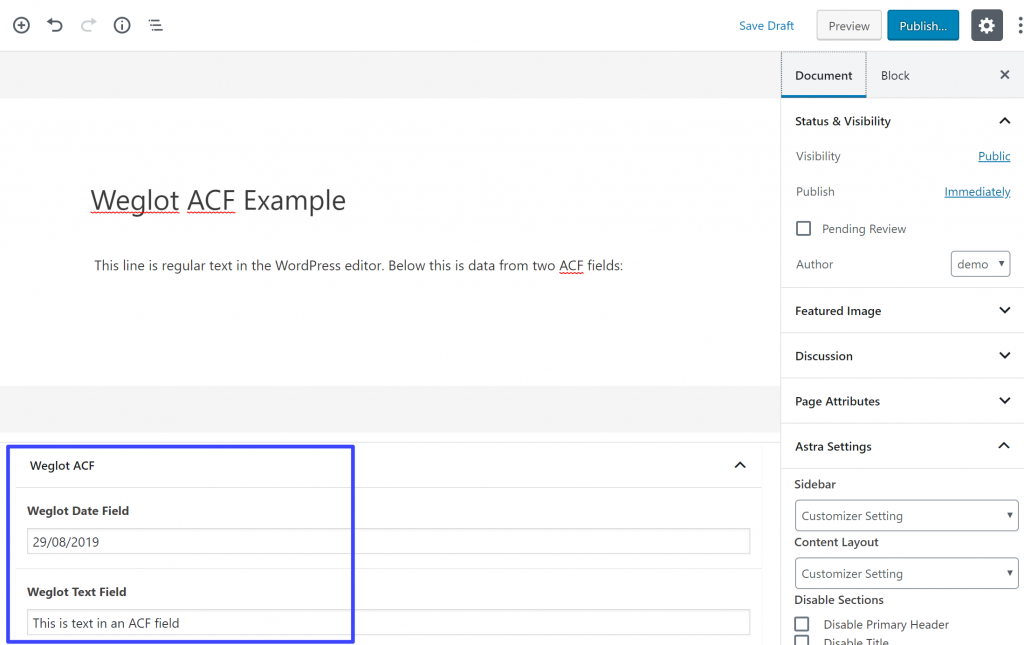Click the Weglot Text Field label

tap(76, 591)
